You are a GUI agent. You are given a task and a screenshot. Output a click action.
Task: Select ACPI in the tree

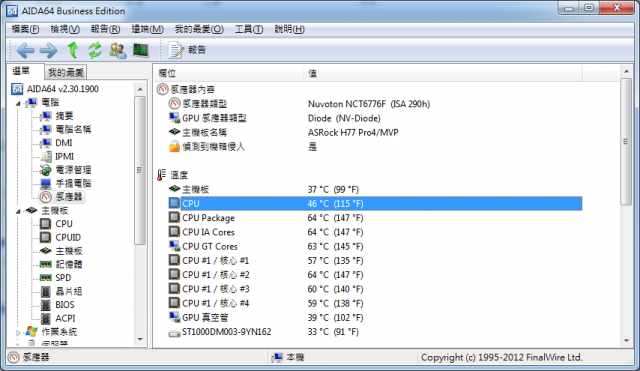coord(58,318)
